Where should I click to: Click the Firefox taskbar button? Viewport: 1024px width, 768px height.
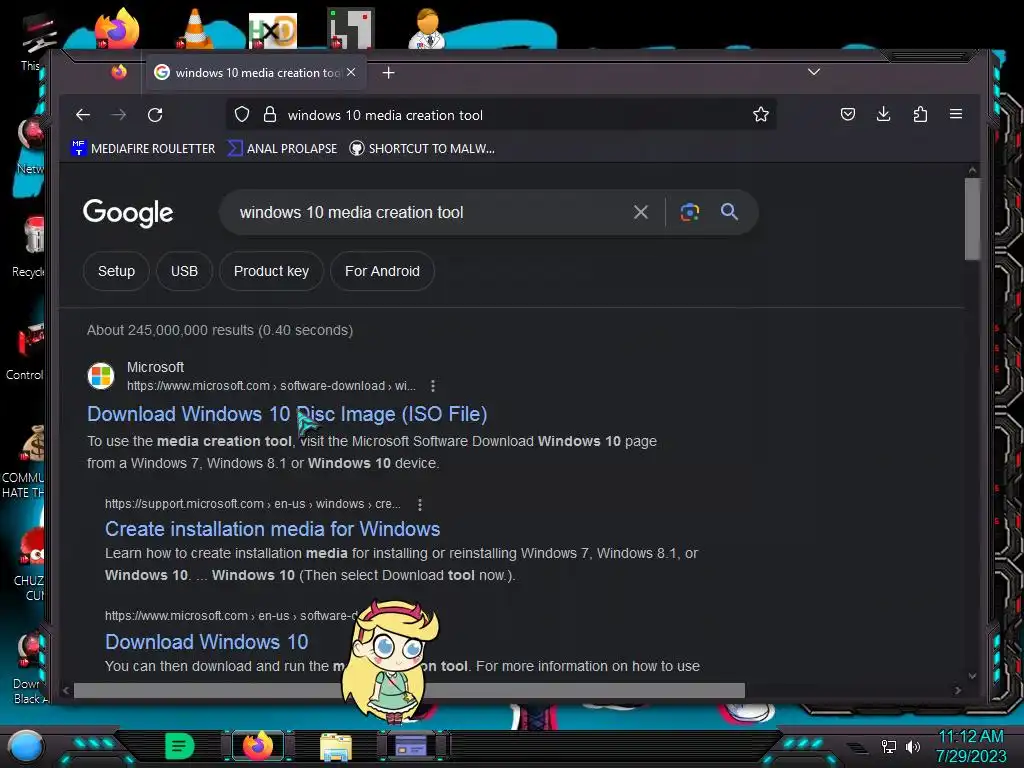pyautogui.click(x=258, y=746)
